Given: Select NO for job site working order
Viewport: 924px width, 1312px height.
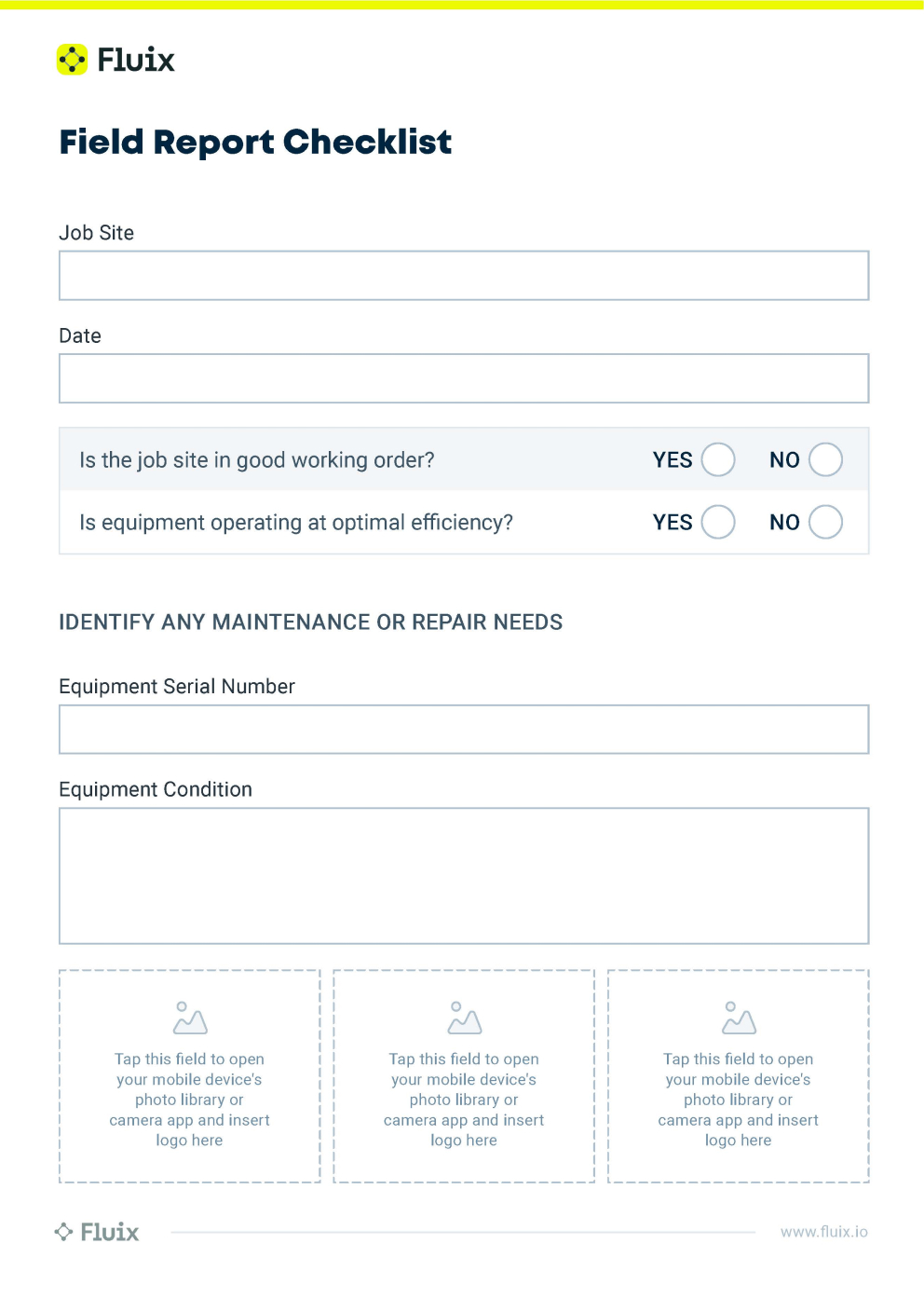Looking at the screenshot, I should click(825, 459).
